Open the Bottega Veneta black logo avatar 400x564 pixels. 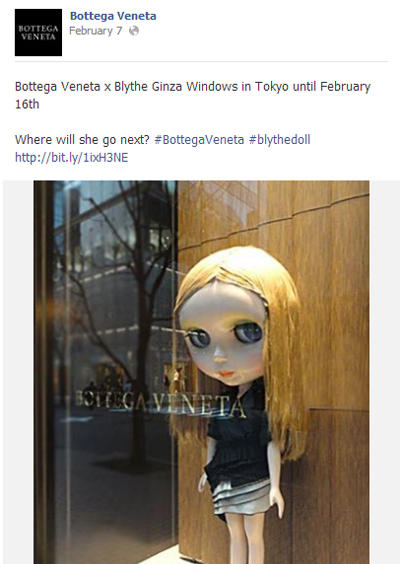pos(38,32)
